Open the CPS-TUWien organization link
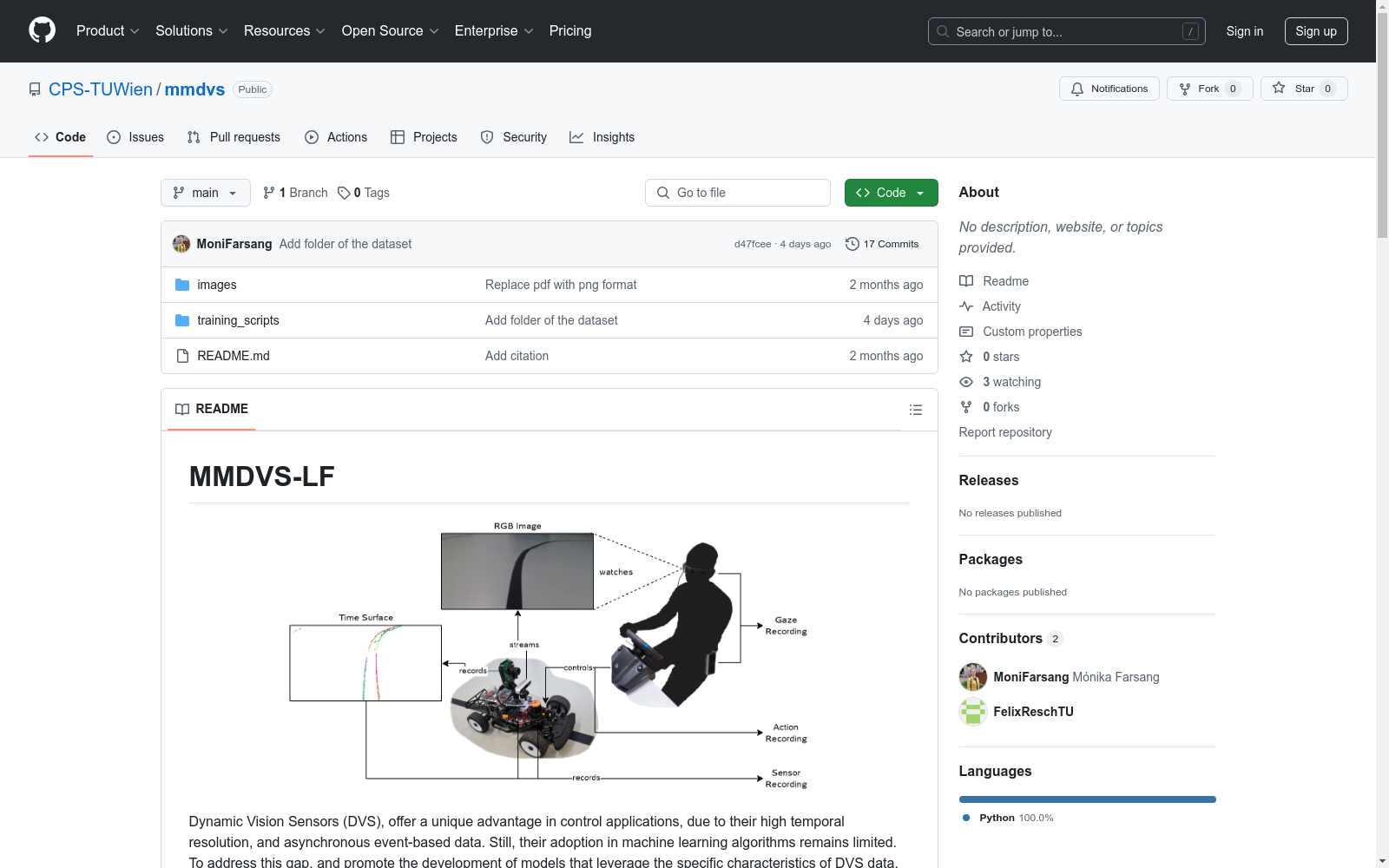Screen dimensions: 1389x868 [x=101, y=89]
